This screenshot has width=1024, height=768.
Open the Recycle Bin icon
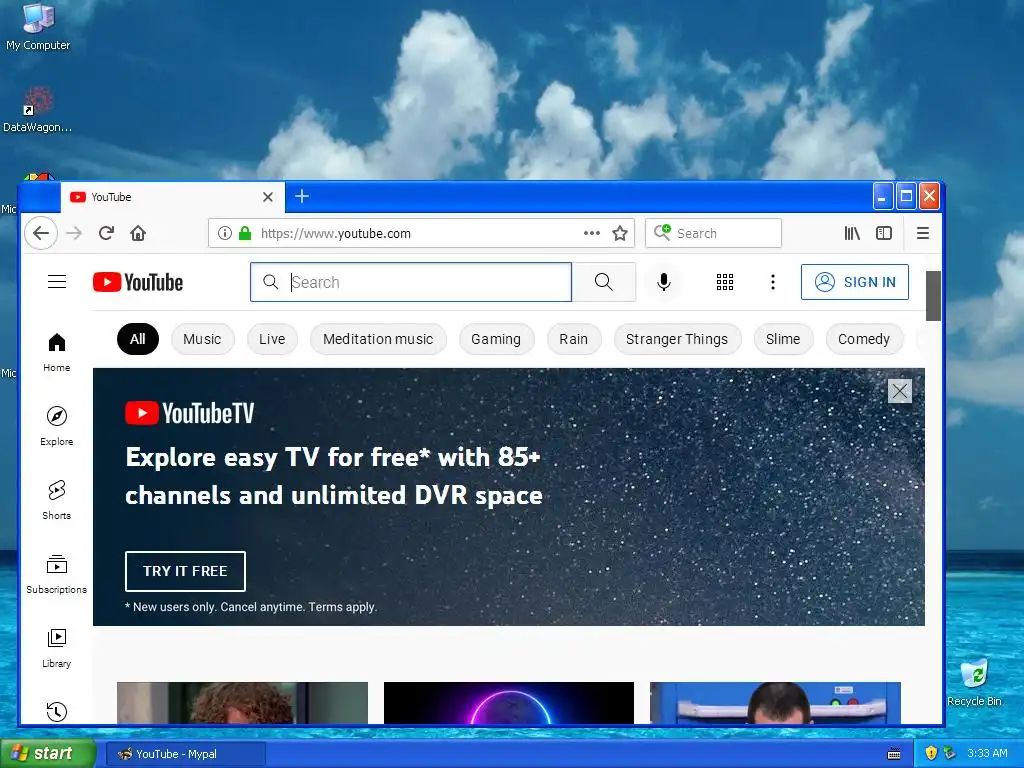tap(974, 682)
